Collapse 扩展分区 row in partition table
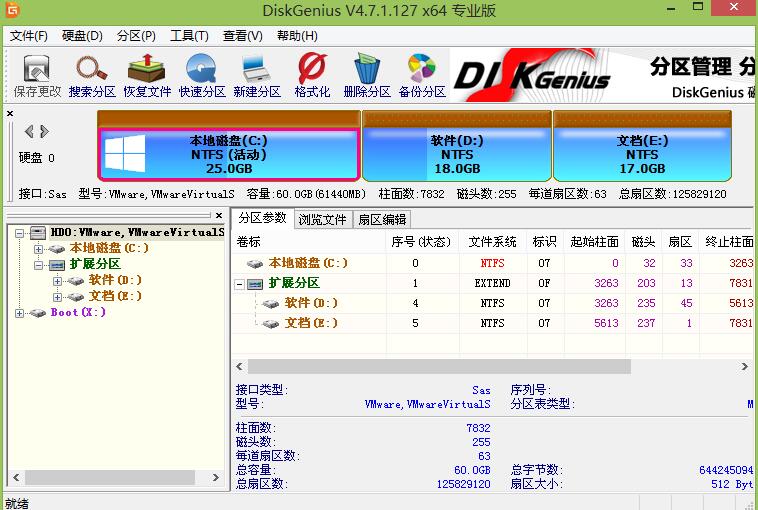Screen dimensions: 758x510 coord(239,284)
